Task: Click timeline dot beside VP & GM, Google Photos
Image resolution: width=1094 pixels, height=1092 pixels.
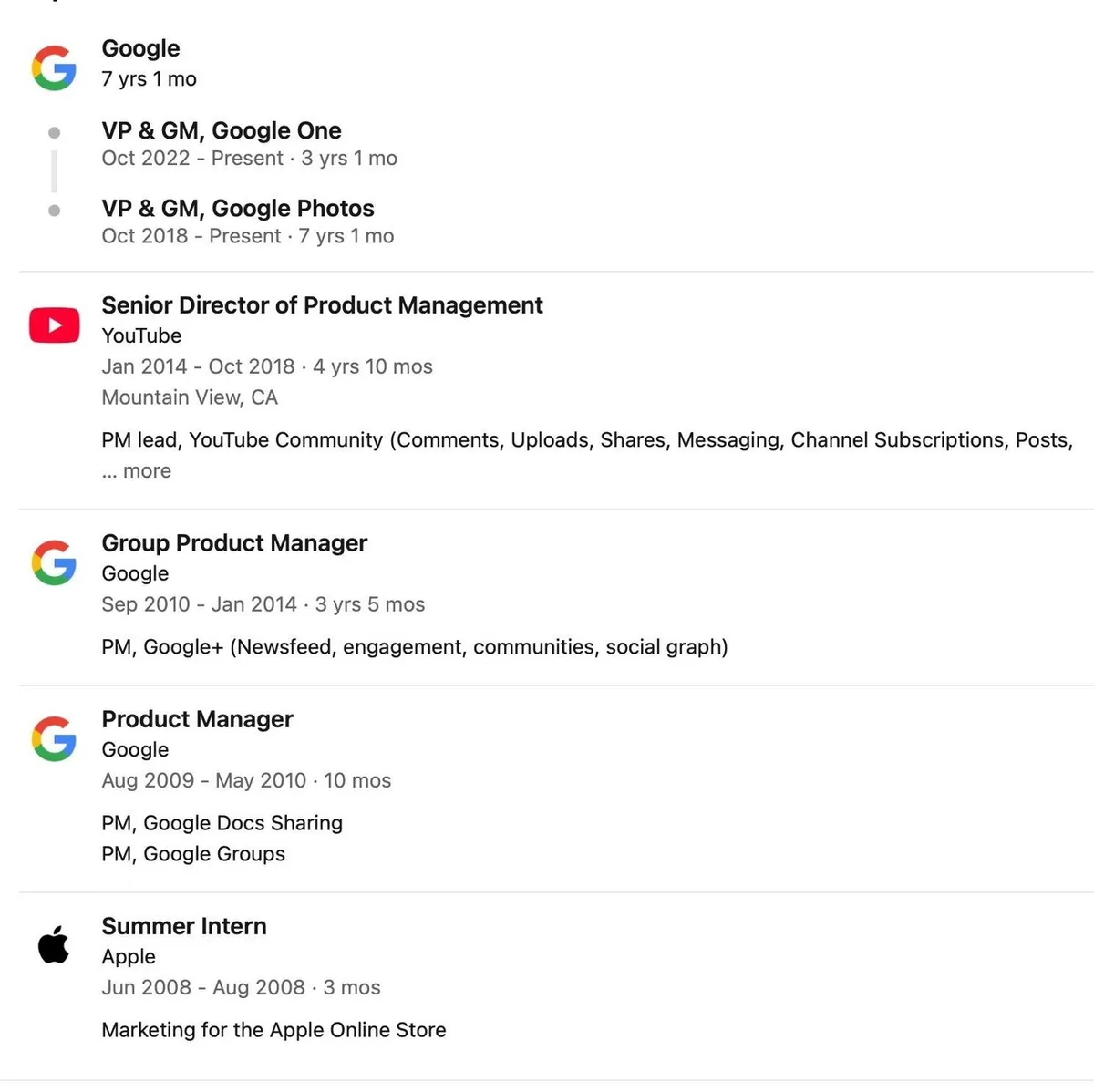Action: (55, 211)
